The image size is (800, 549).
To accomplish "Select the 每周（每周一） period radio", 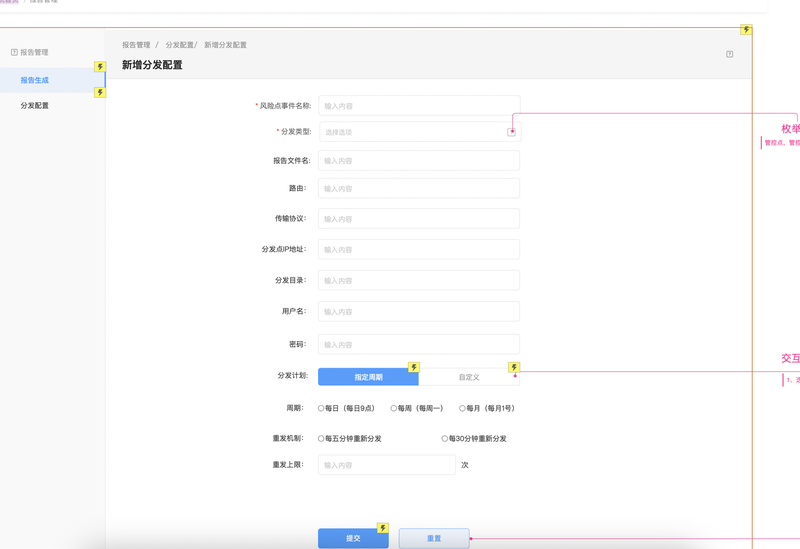I will coord(394,408).
